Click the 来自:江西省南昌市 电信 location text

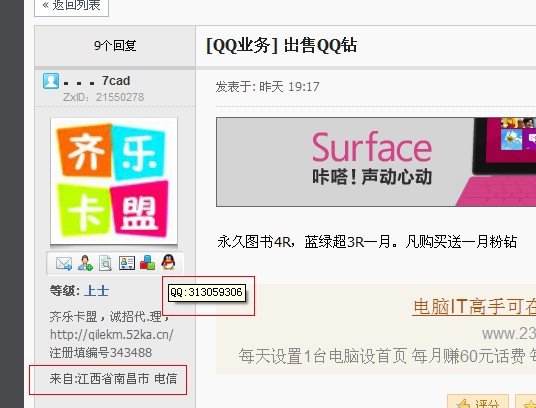coord(113,379)
